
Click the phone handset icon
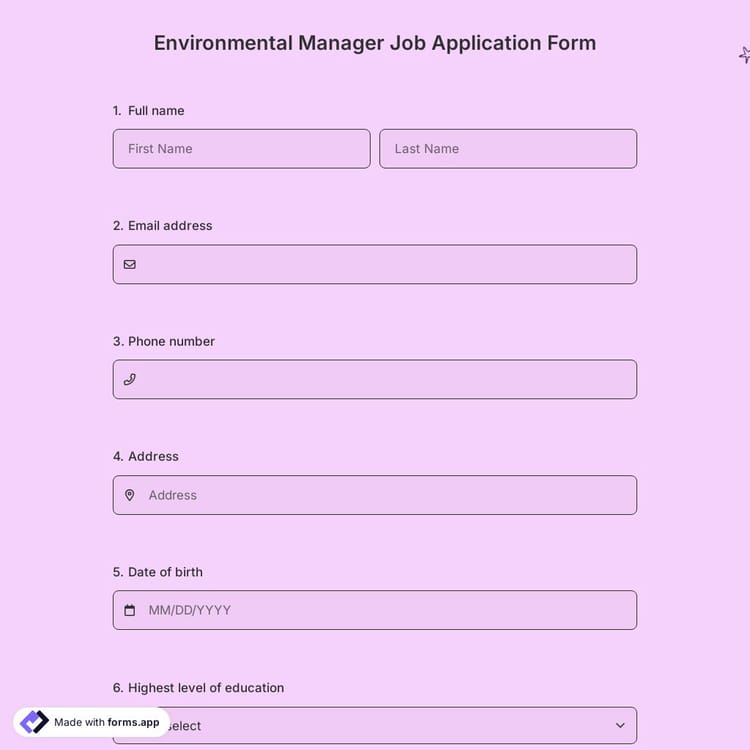point(129,380)
